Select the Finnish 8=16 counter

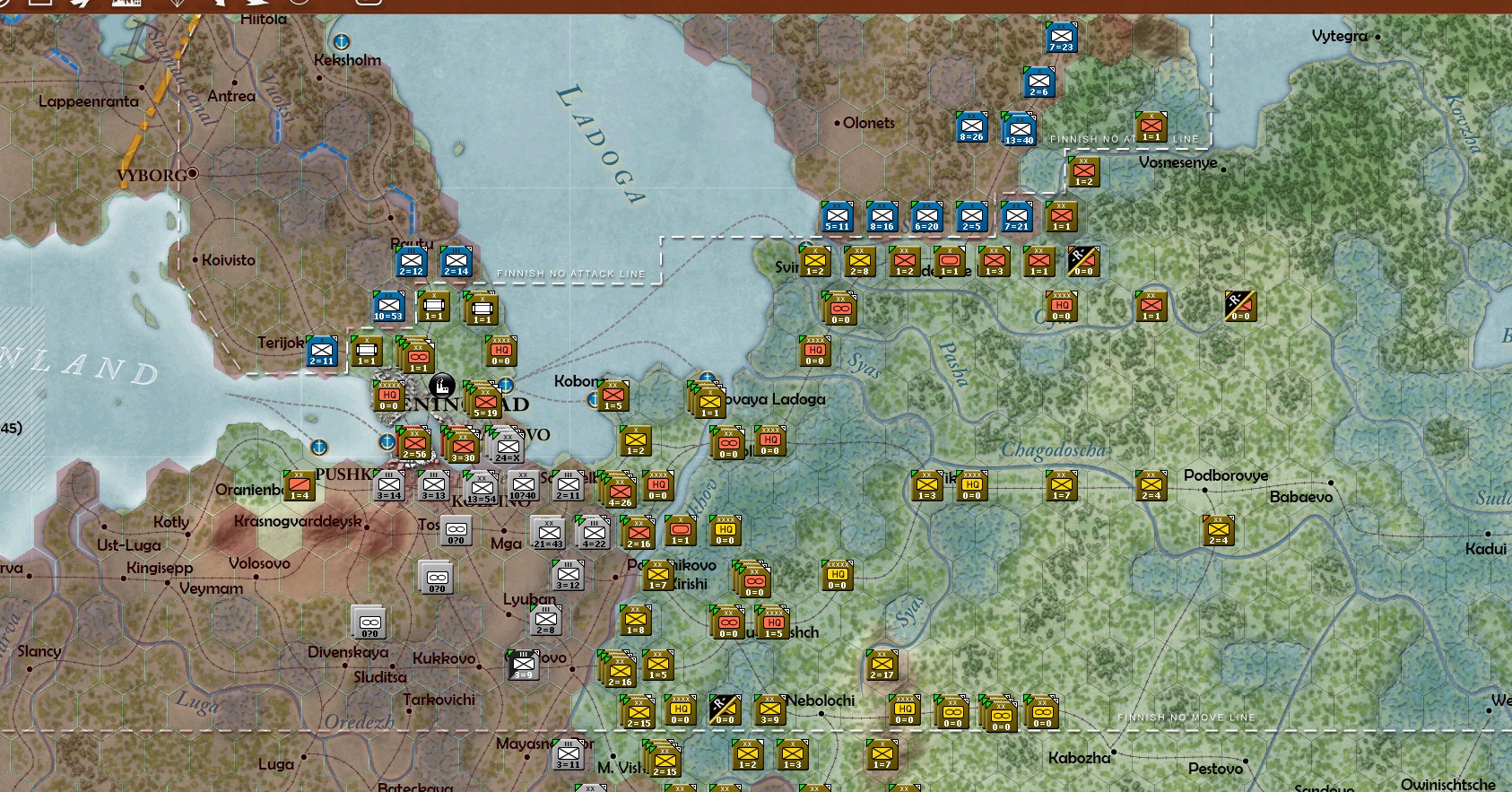point(882,217)
